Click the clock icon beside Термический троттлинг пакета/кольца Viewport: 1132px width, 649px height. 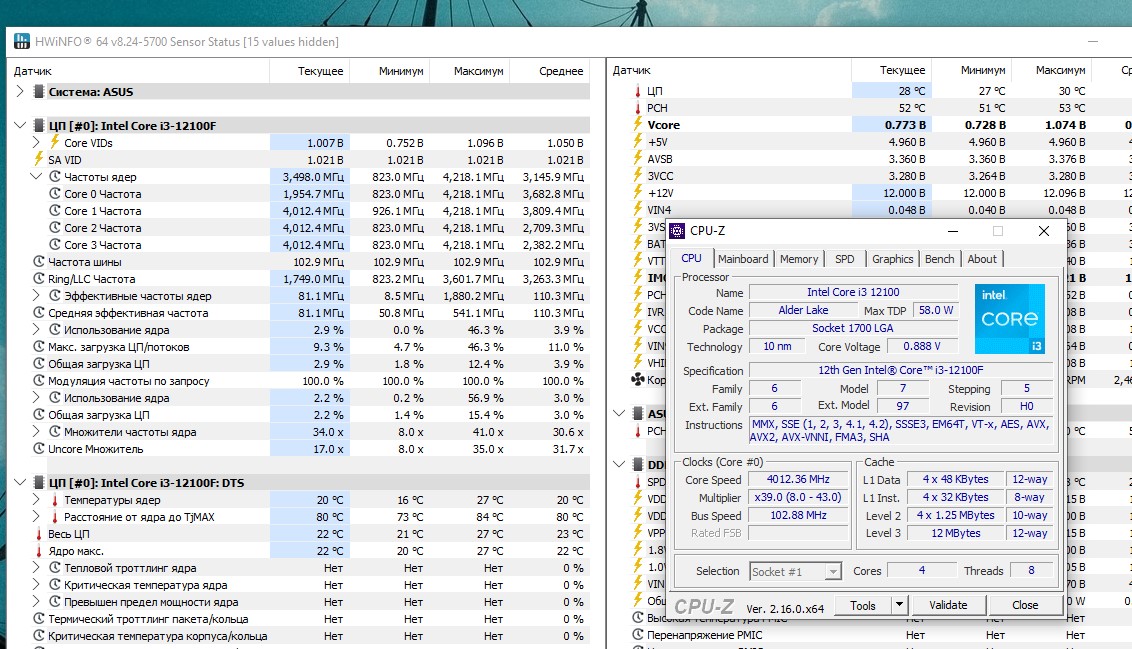point(38,619)
